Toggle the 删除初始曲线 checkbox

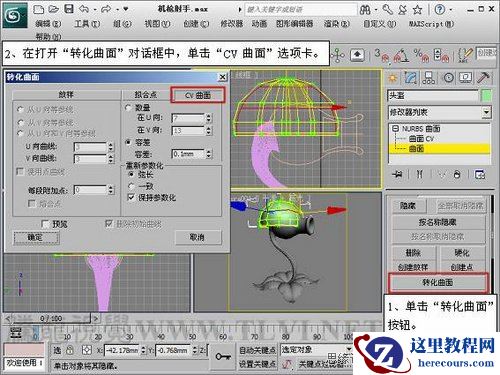pyautogui.click(x=109, y=224)
